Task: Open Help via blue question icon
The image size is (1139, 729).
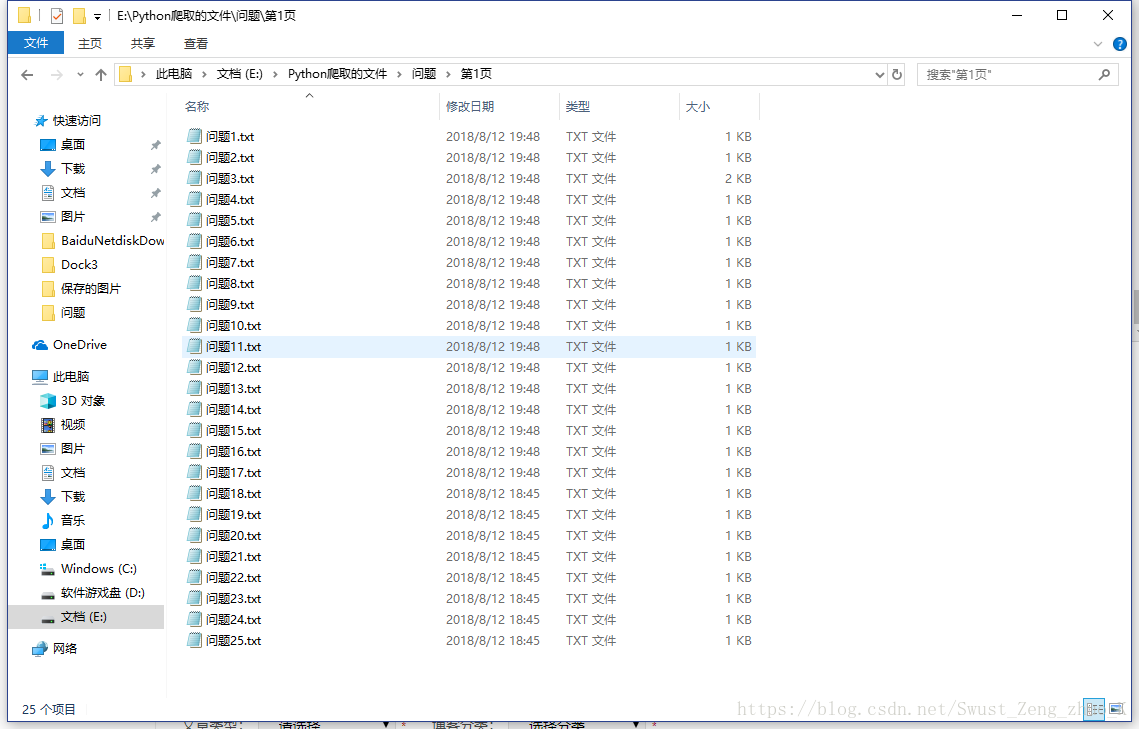Action: pos(1120,44)
